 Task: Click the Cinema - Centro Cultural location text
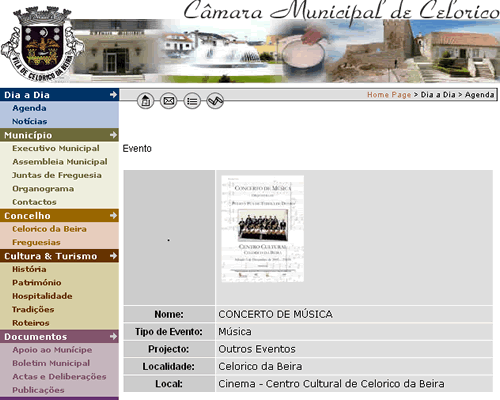[331, 384]
